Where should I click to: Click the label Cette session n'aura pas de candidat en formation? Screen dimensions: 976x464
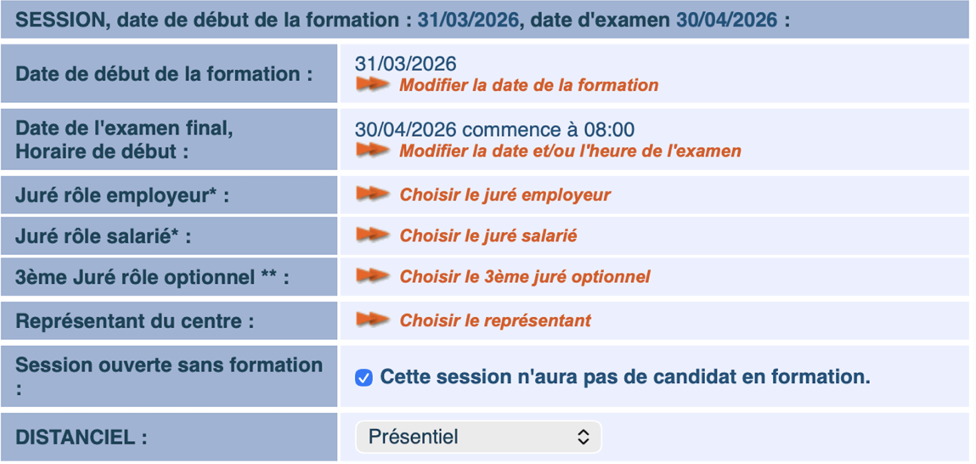pyautogui.click(x=625, y=377)
